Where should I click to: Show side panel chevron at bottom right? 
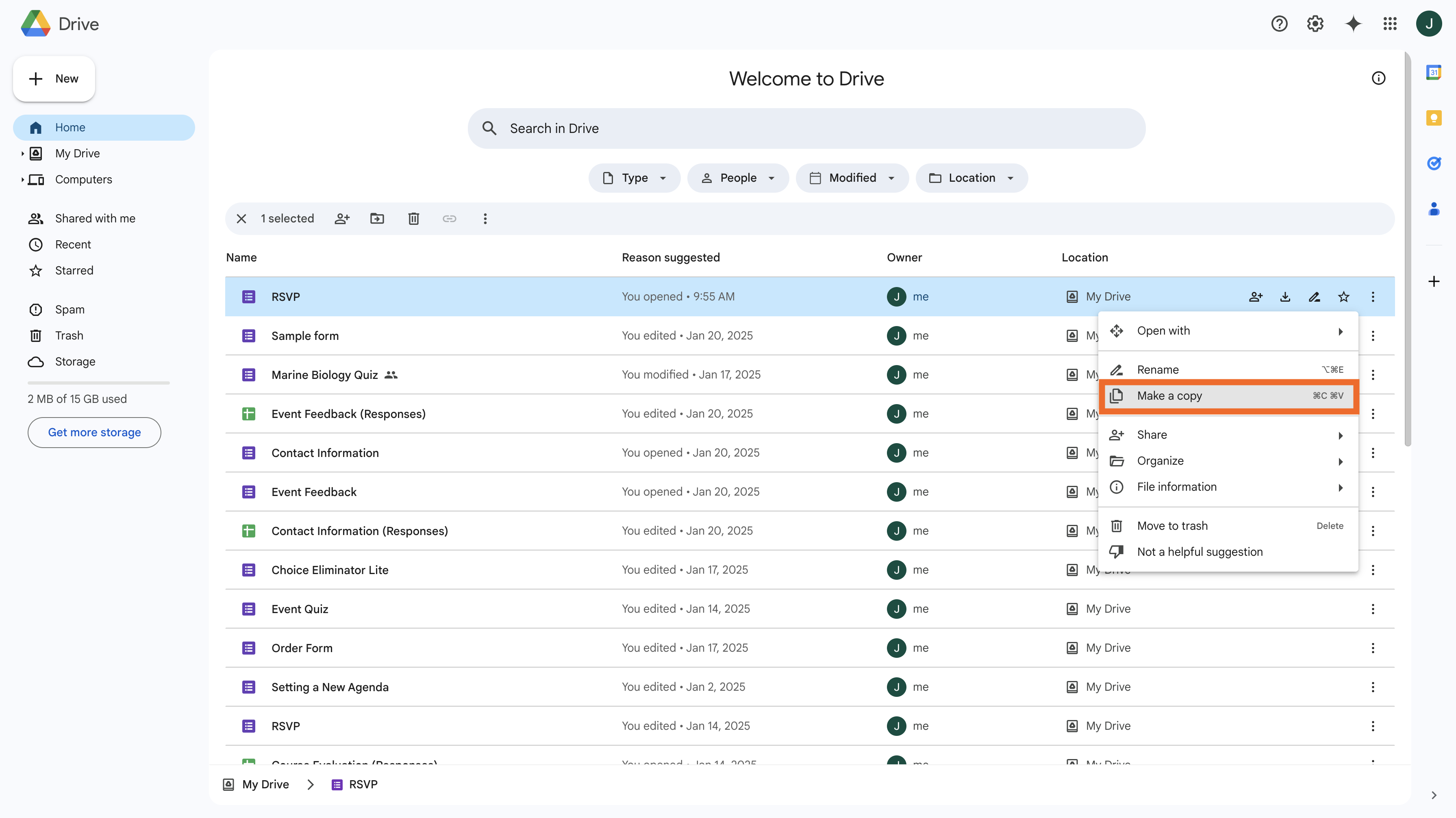pyautogui.click(x=1434, y=795)
